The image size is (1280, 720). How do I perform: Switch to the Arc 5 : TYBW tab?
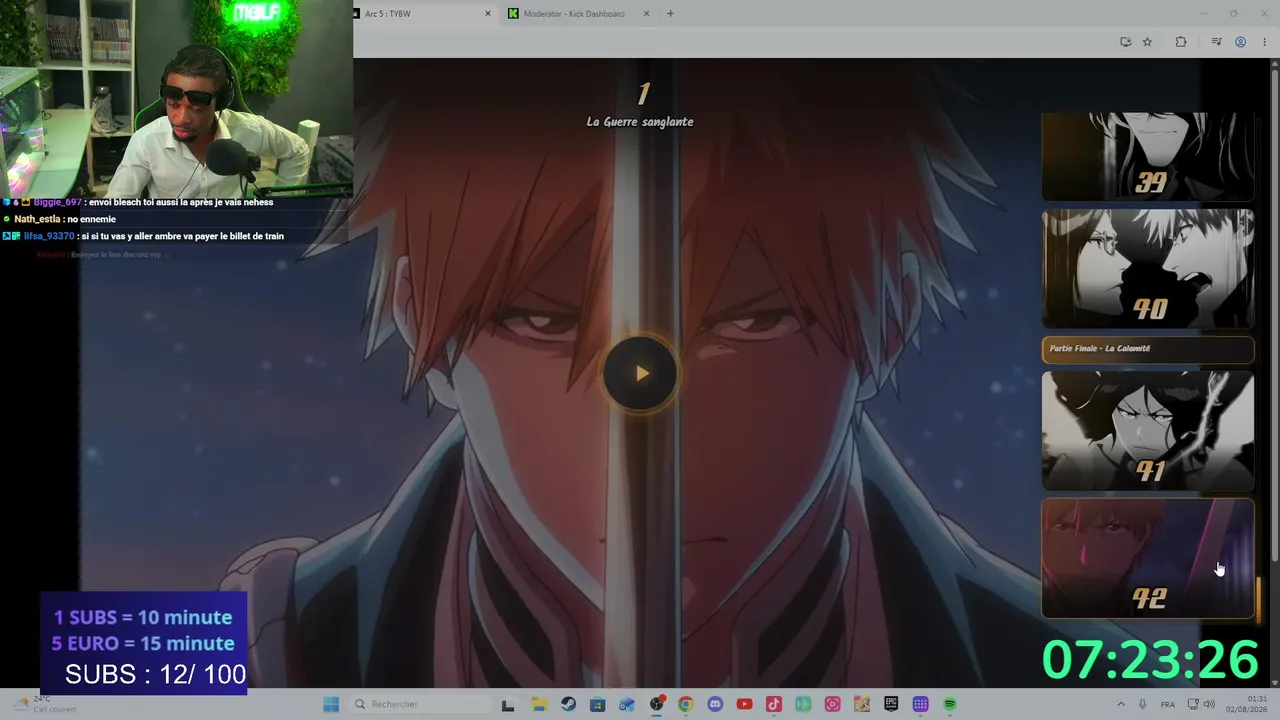420,14
